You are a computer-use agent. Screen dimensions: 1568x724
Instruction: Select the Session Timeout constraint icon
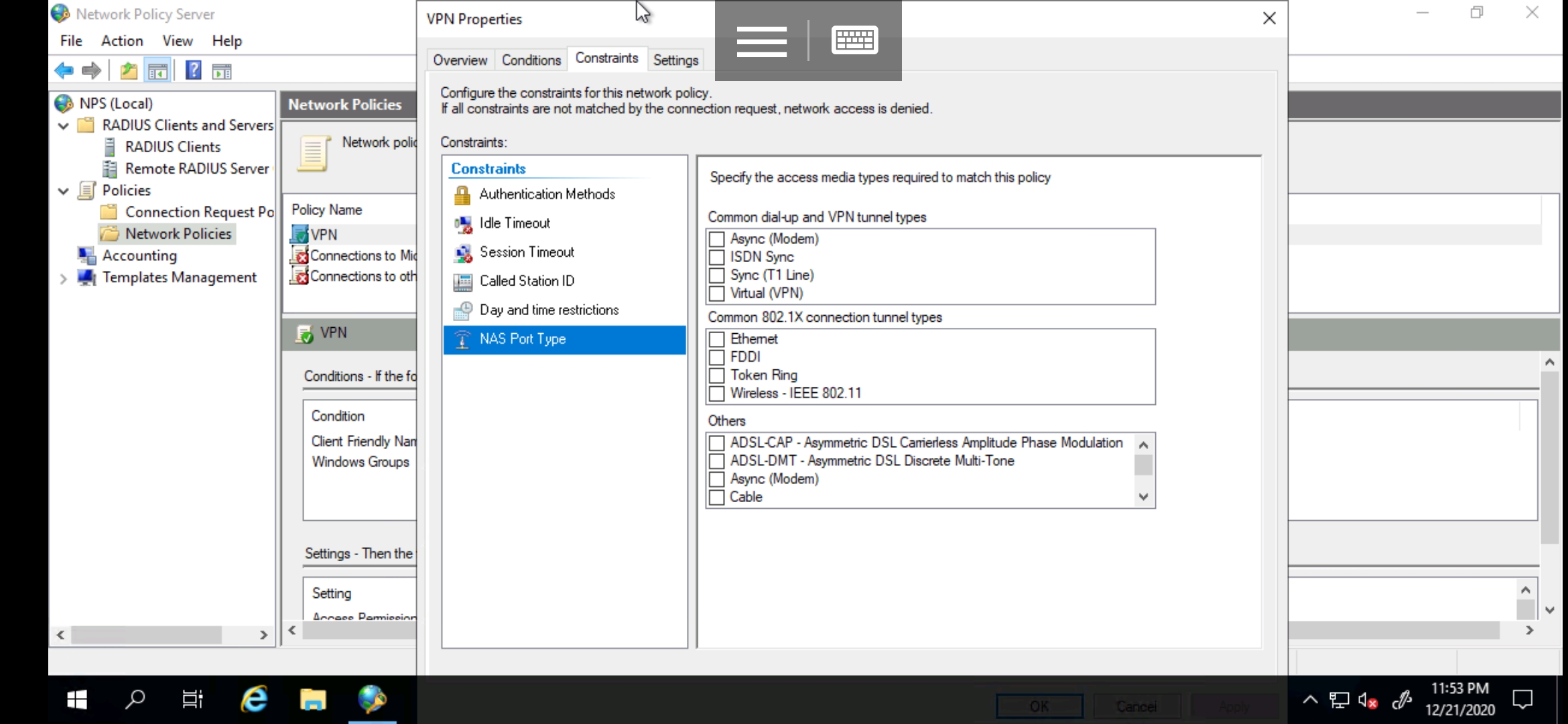(462, 253)
